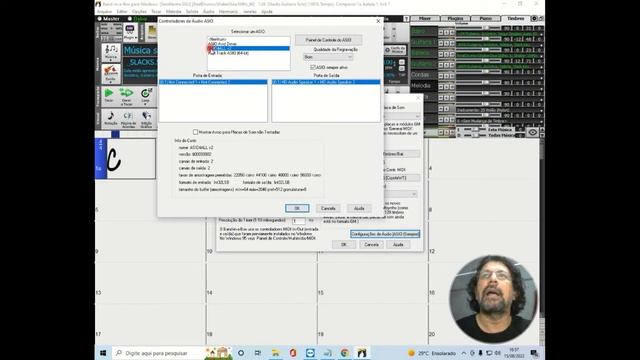
Task: Click the Gerar e Tocar icon
Action: 127,93
